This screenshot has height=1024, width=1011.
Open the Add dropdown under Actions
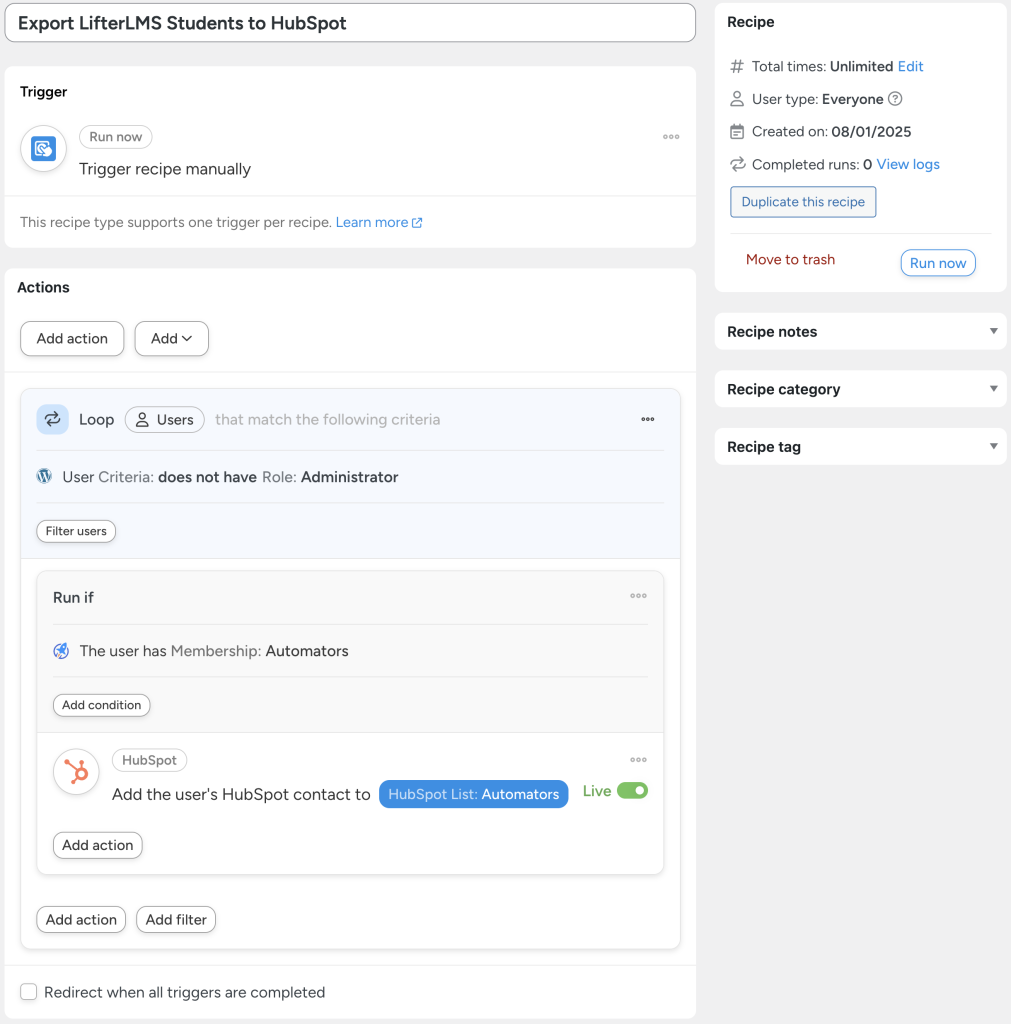(171, 338)
